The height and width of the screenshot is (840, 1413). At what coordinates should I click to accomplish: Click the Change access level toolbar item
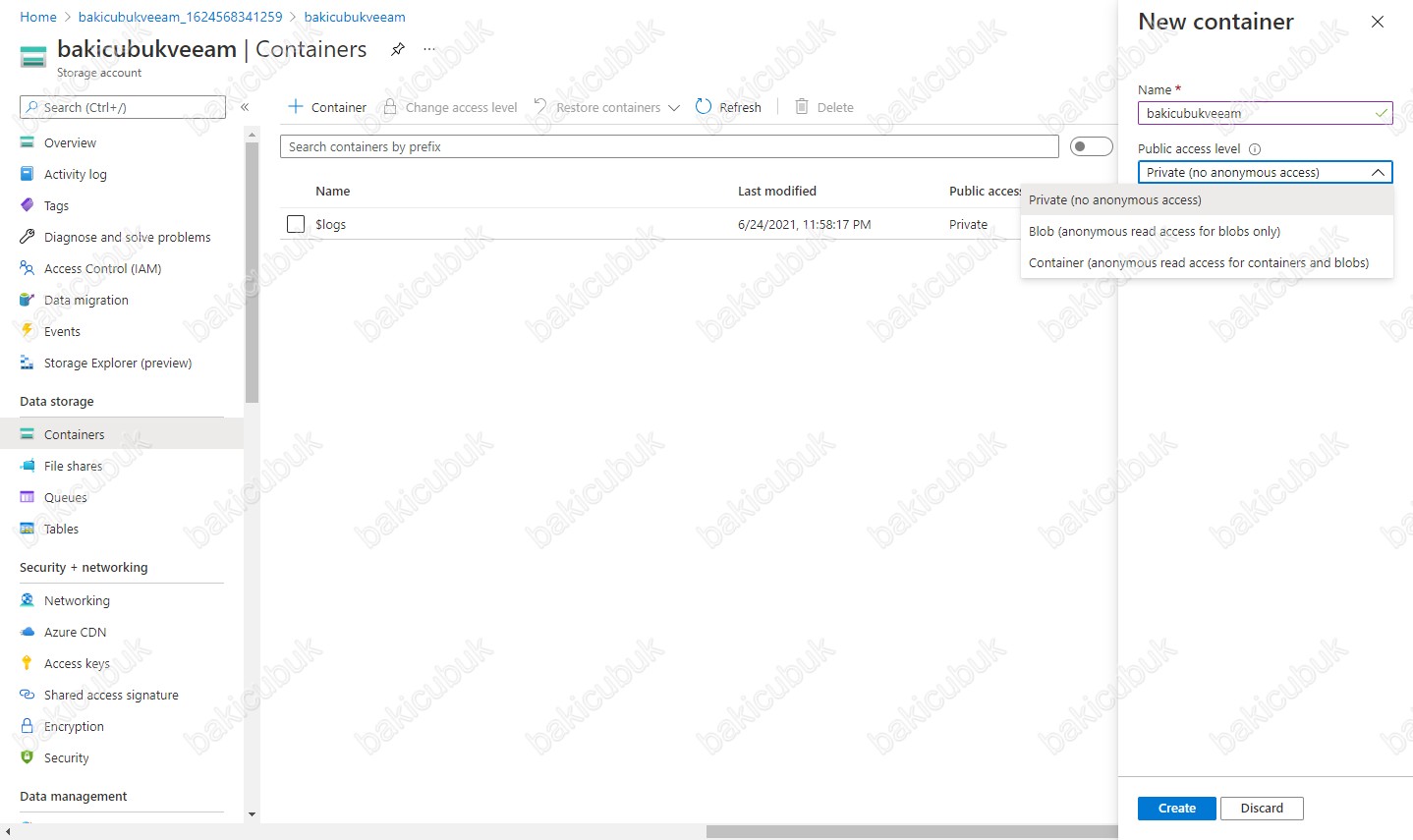click(450, 107)
